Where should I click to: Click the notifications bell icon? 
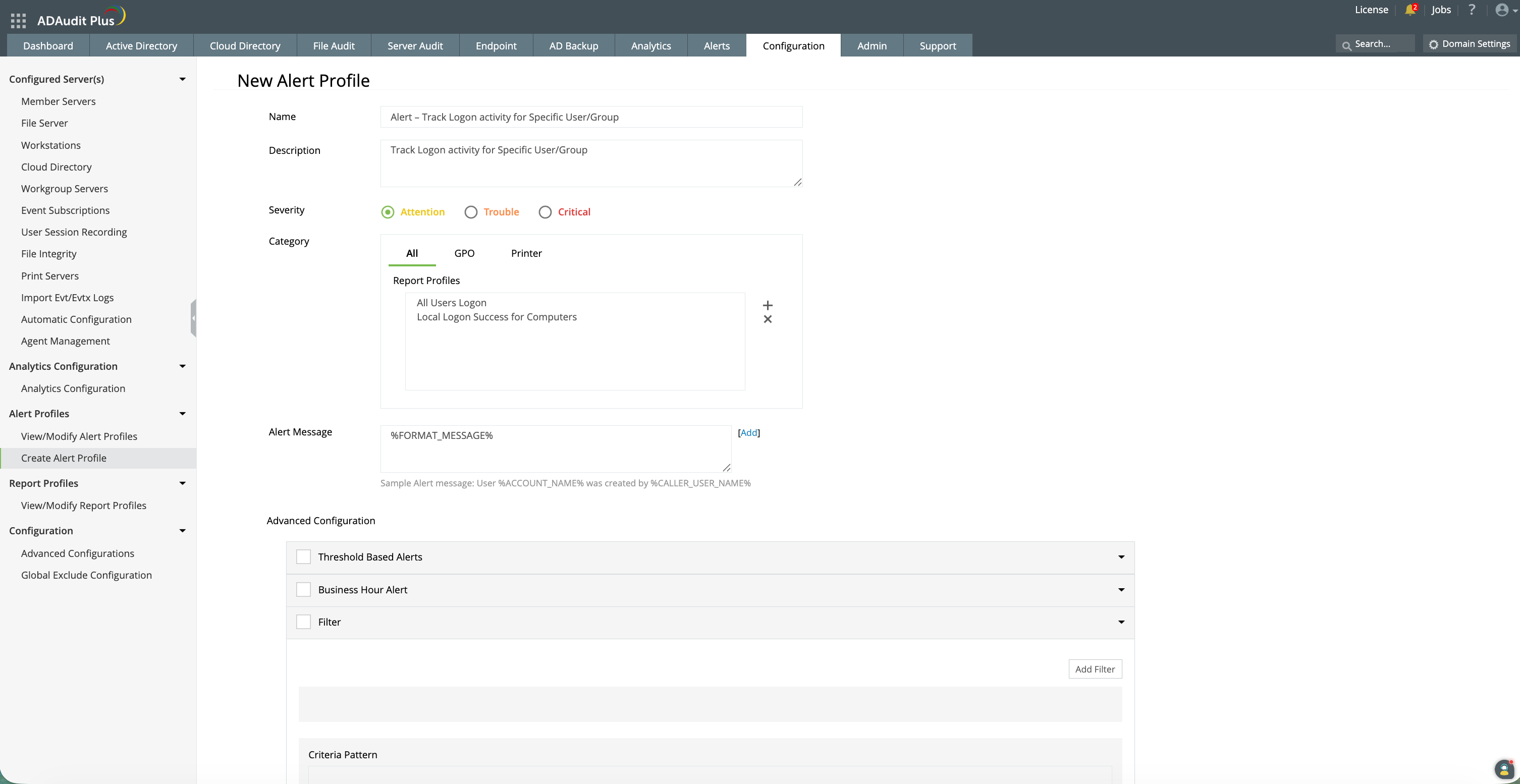1409,10
